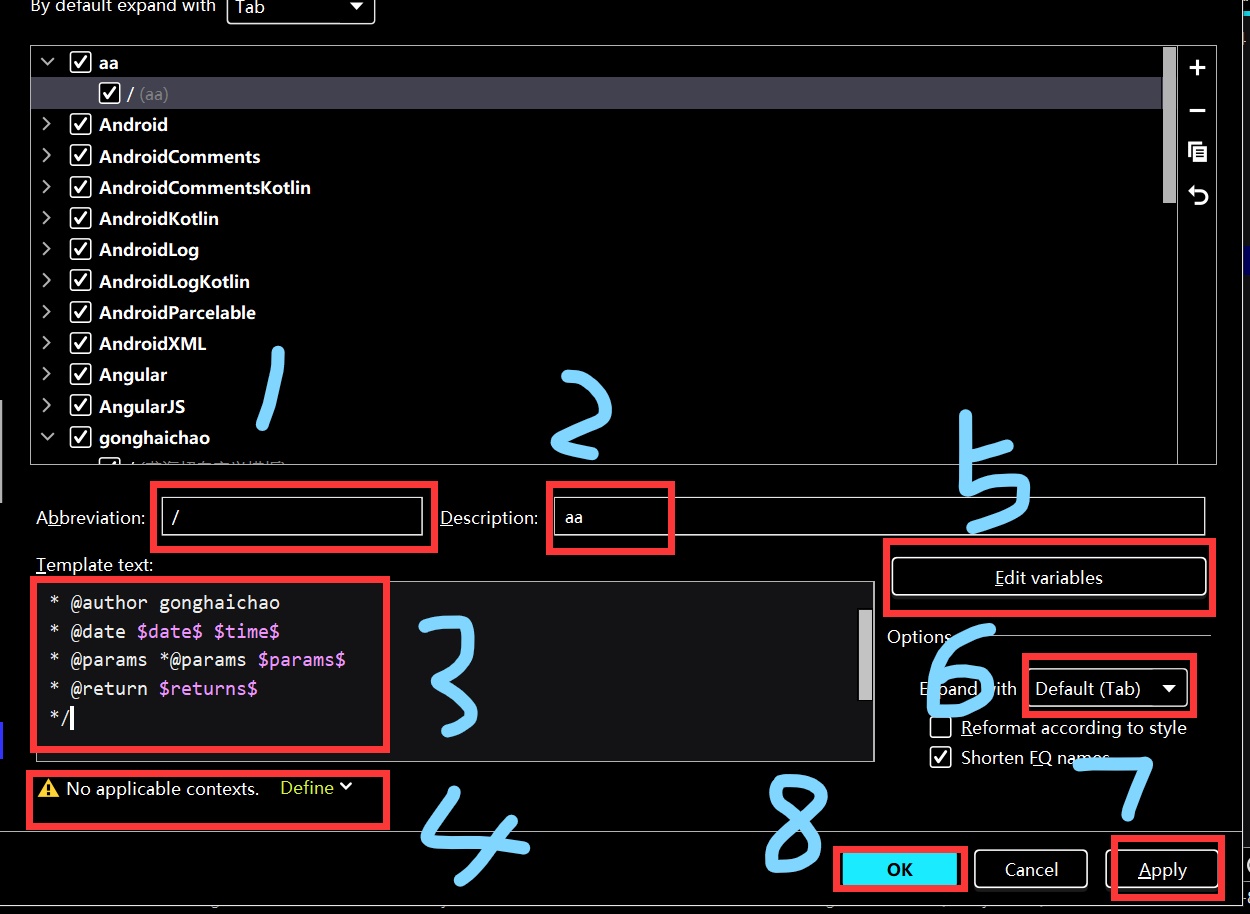Focus the Description input field
1250x914 pixels.
(878, 517)
